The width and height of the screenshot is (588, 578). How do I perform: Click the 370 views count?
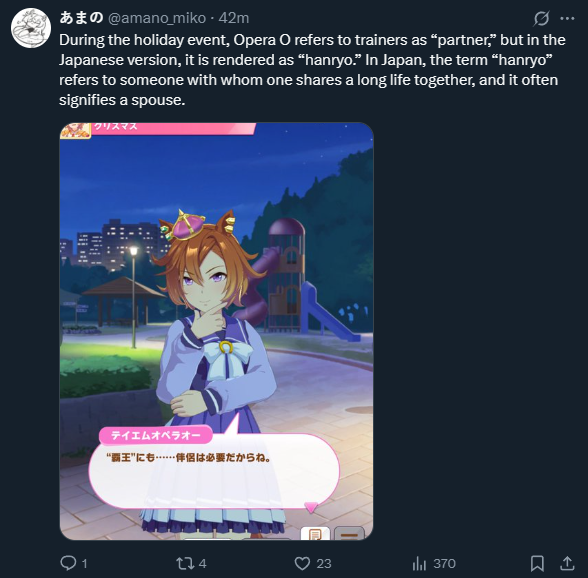tap(444, 563)
